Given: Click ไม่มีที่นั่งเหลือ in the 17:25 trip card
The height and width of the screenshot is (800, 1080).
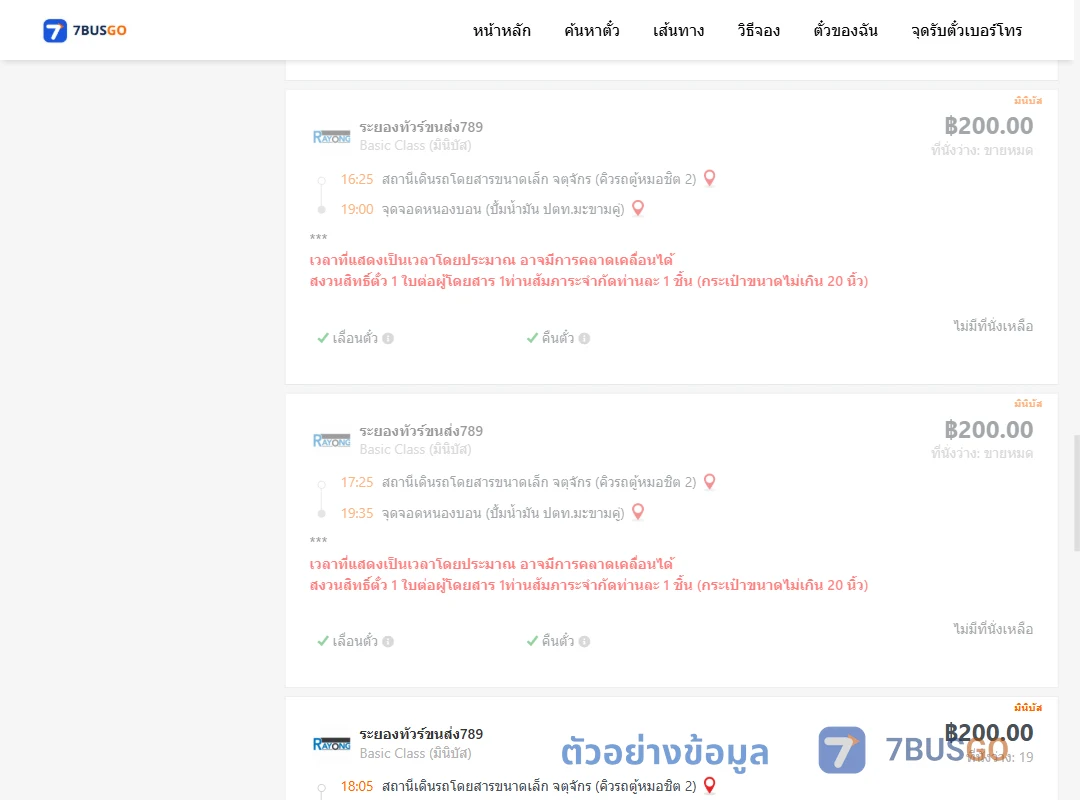Looking at the screenshot, I should (x=993, y=629).
